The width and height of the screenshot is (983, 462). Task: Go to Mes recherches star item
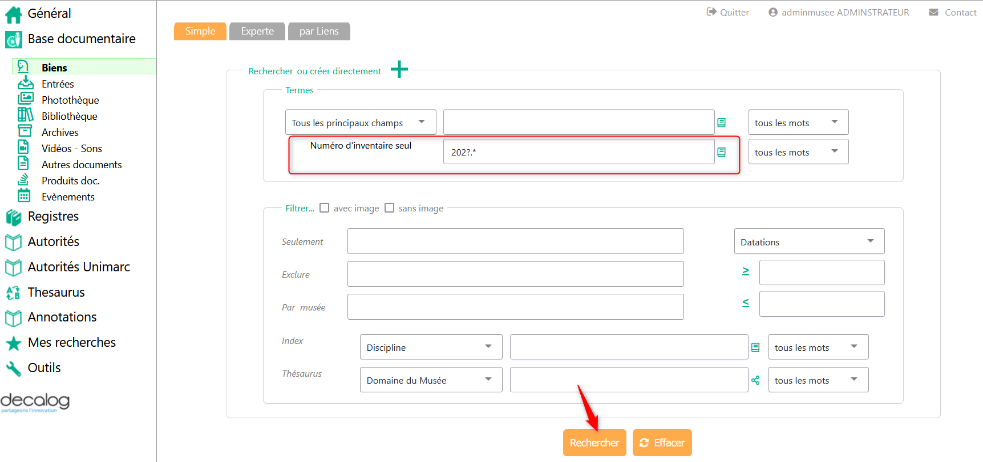pos(70,342)
